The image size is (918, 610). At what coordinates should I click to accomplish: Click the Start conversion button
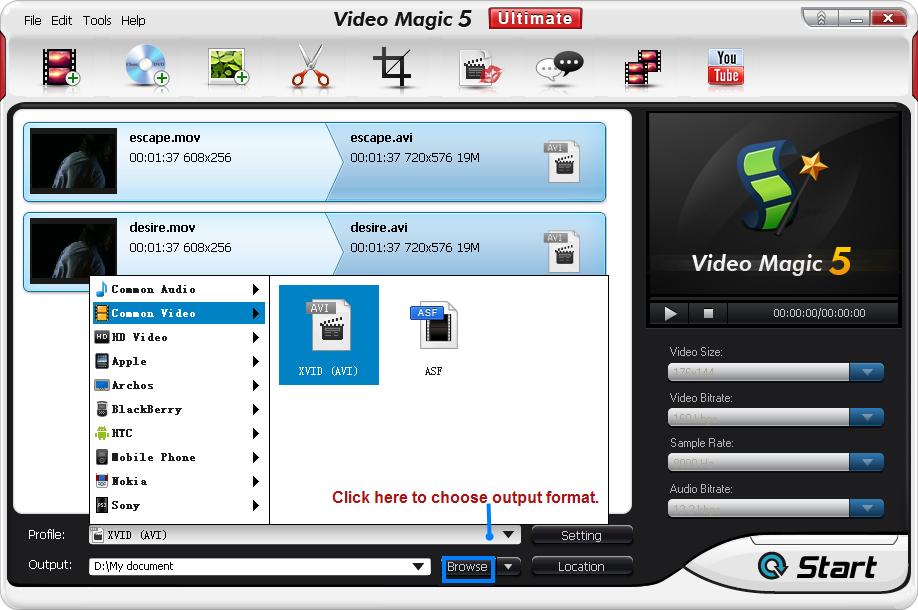[x=818, y=566]
